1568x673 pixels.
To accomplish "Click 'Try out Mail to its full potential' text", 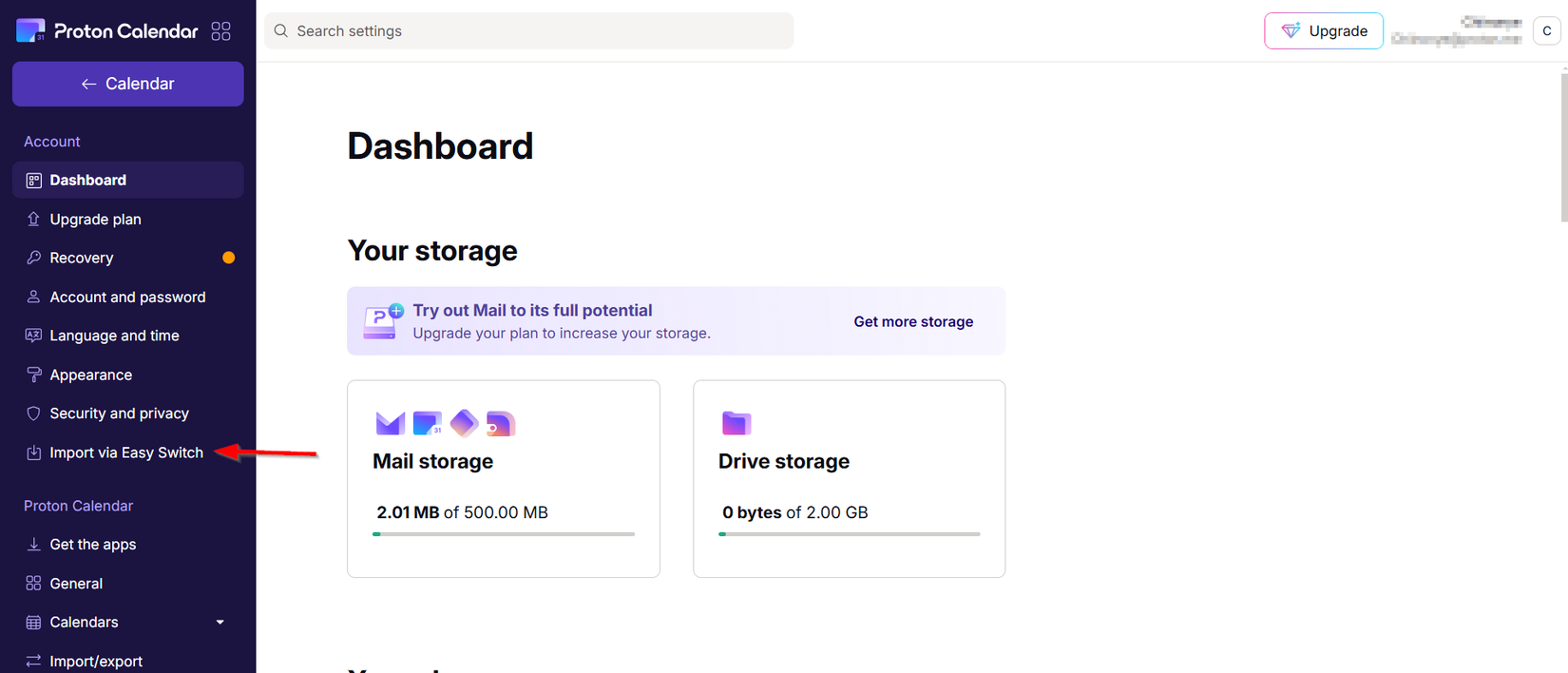I will click(532, 310).
